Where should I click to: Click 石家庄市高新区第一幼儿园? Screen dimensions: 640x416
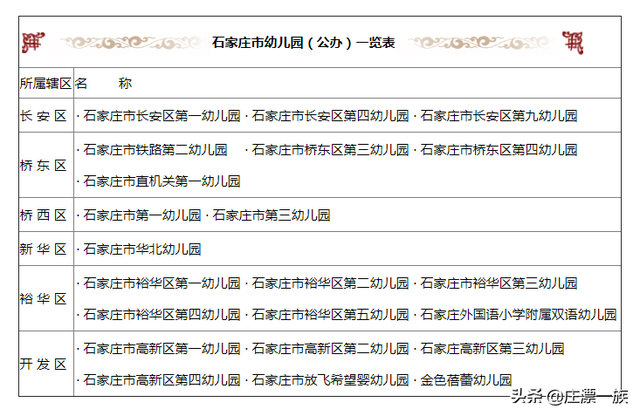click(x=162, y=348)
